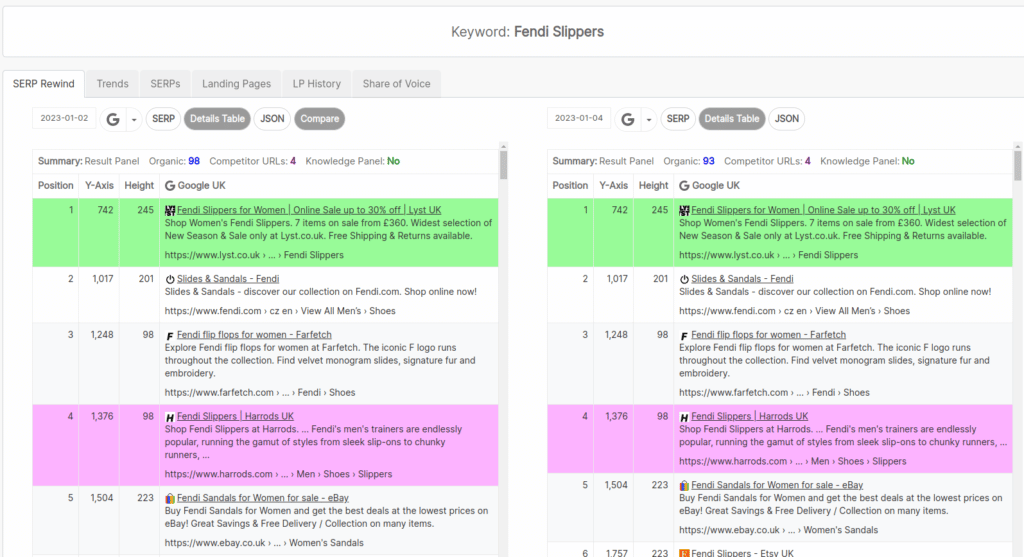This screenshot has width=1024, height=557.
Task: Go to the Landing Pages tab
Action: [236, 84]
